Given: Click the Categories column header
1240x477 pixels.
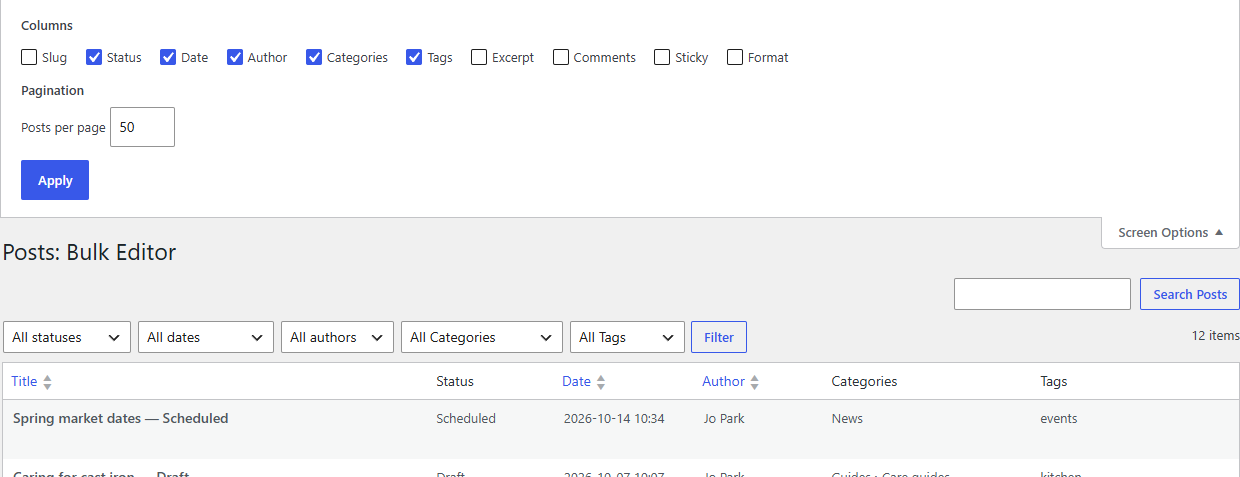Looking at the screenshot, I should point(864,381).
